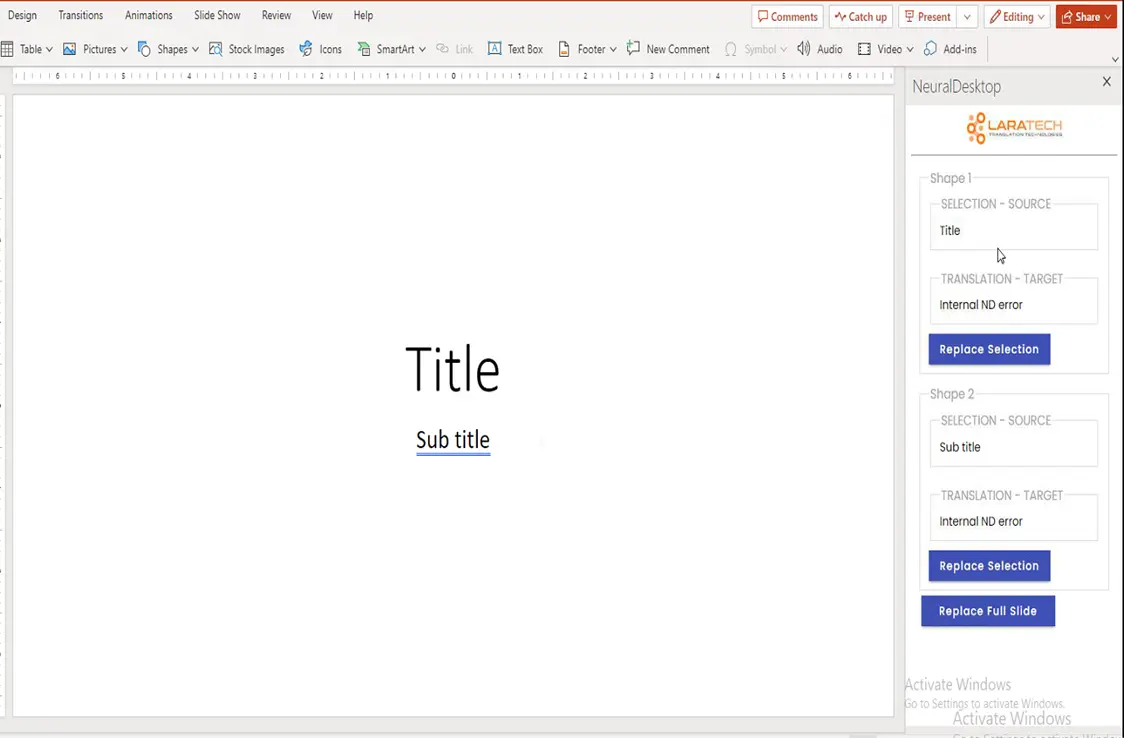
Task: Click the SmartArt icon
Action: pyautogui.click(x=364, y=49)
